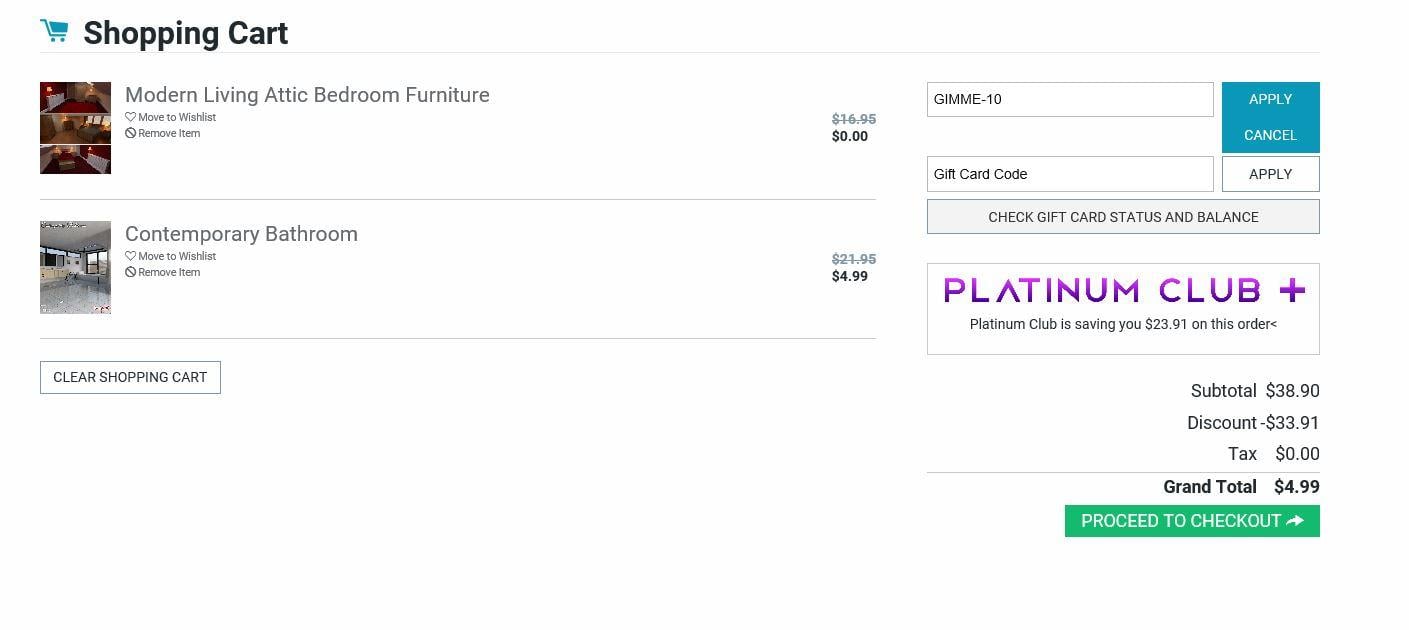This screenshot has width=1409, height=630.
Task: Click heart icon for Attic Bedroom Furniture
Action: coord(130,117)
